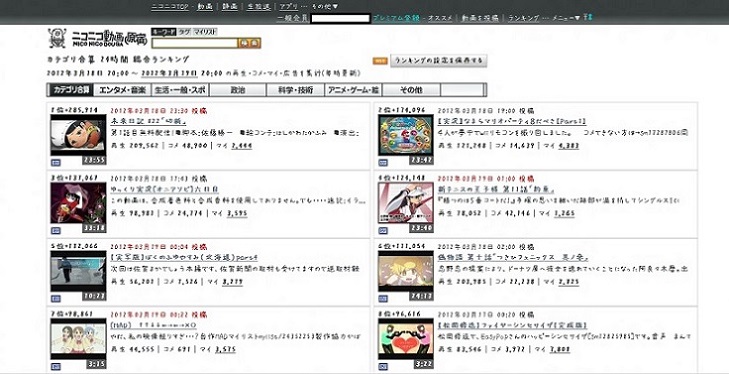The width and height of the screenshot is (729, 374).
Task: Open the 動画 link in top bar
Action: pos(205,7)
